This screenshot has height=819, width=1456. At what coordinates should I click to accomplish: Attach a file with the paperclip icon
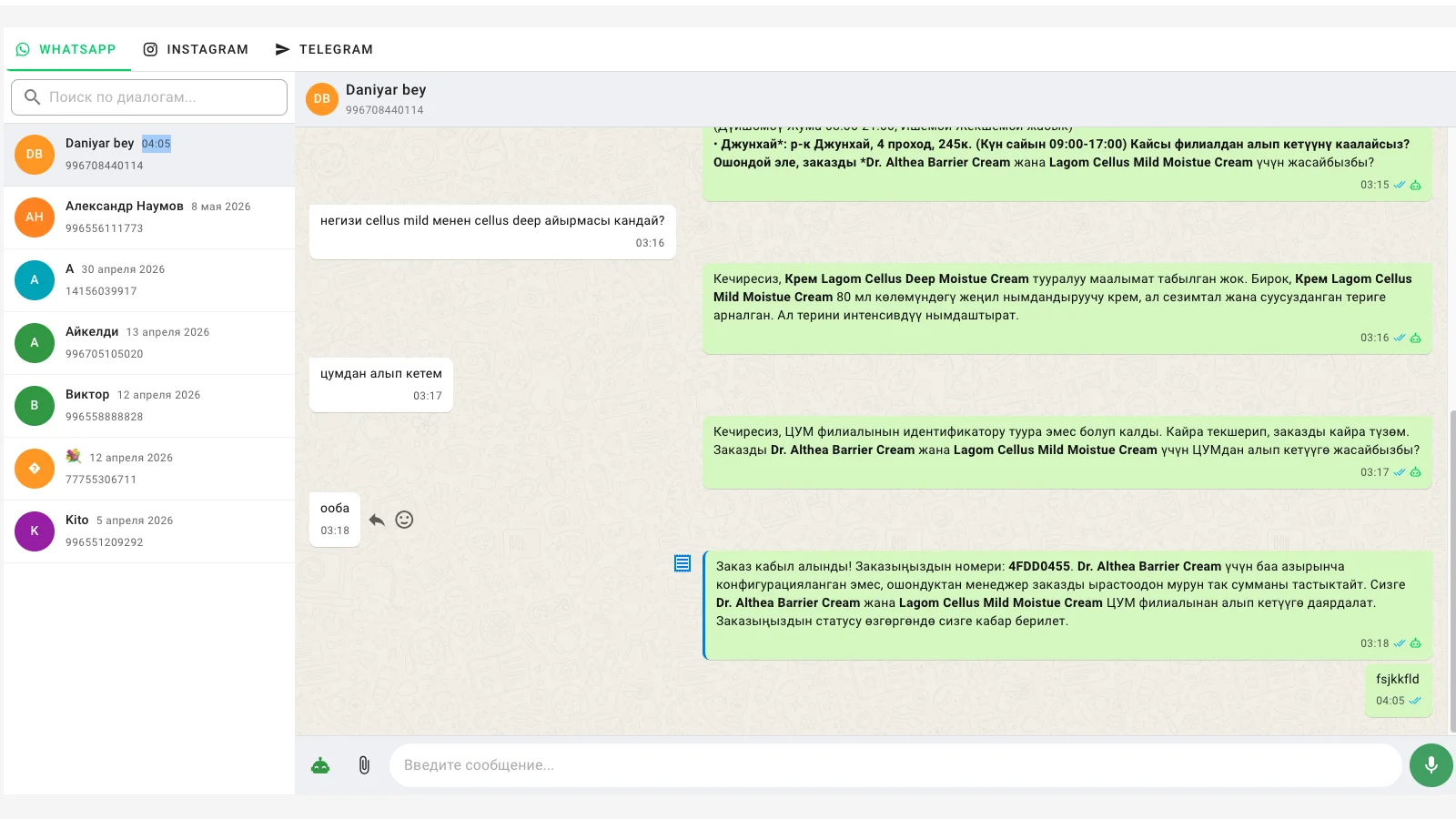364,765
